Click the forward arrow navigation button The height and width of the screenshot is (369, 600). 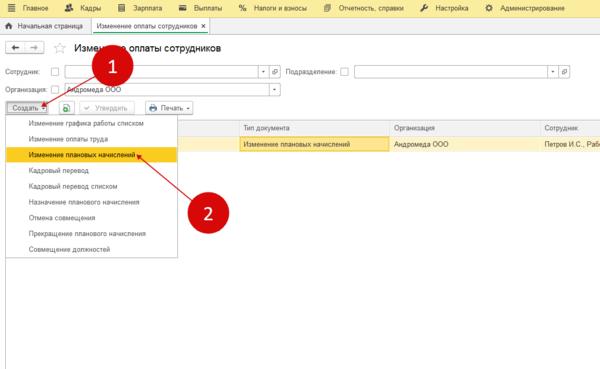click(34, 48)
